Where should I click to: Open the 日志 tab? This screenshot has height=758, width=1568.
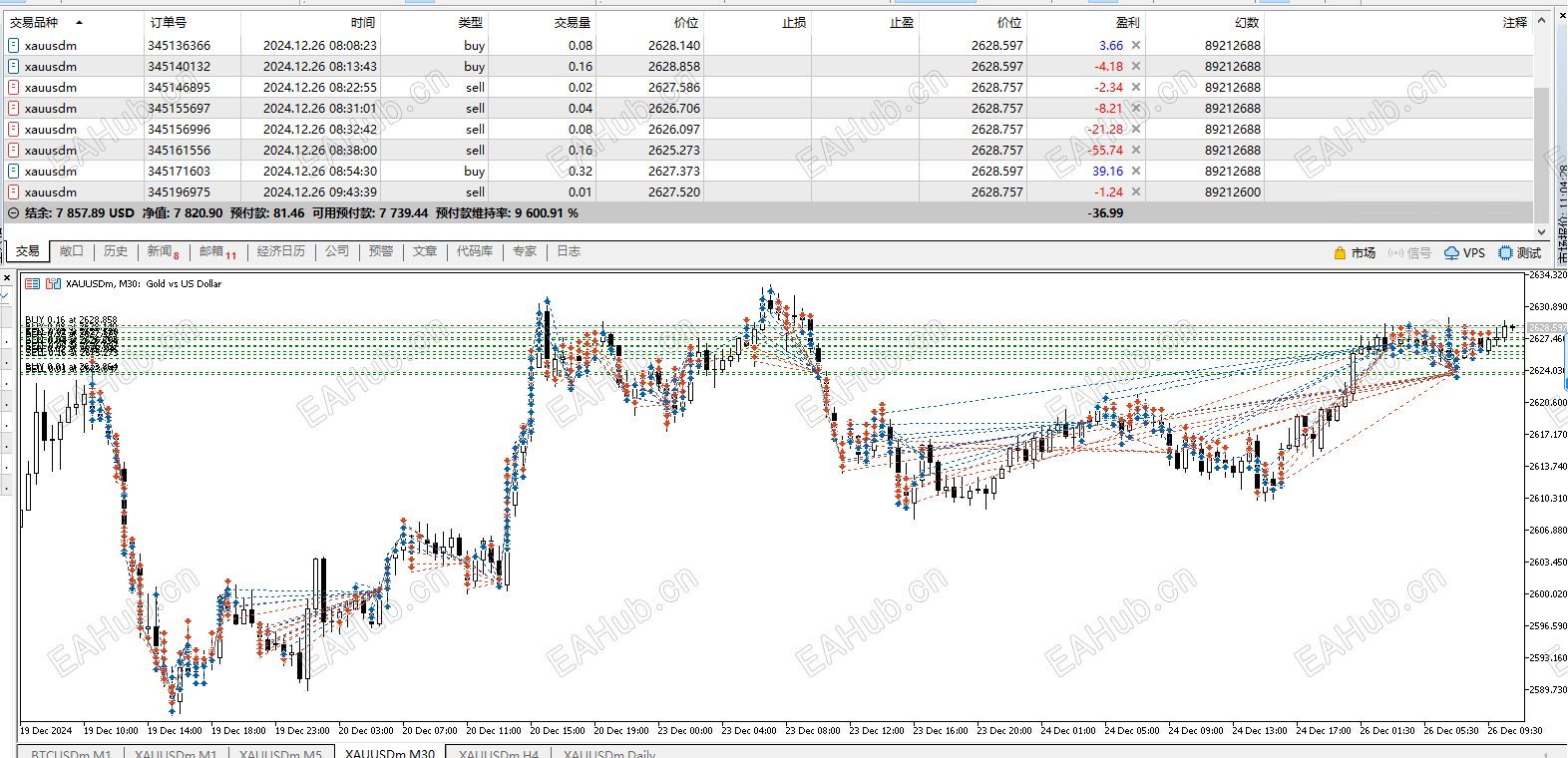(x=569, y=251)
